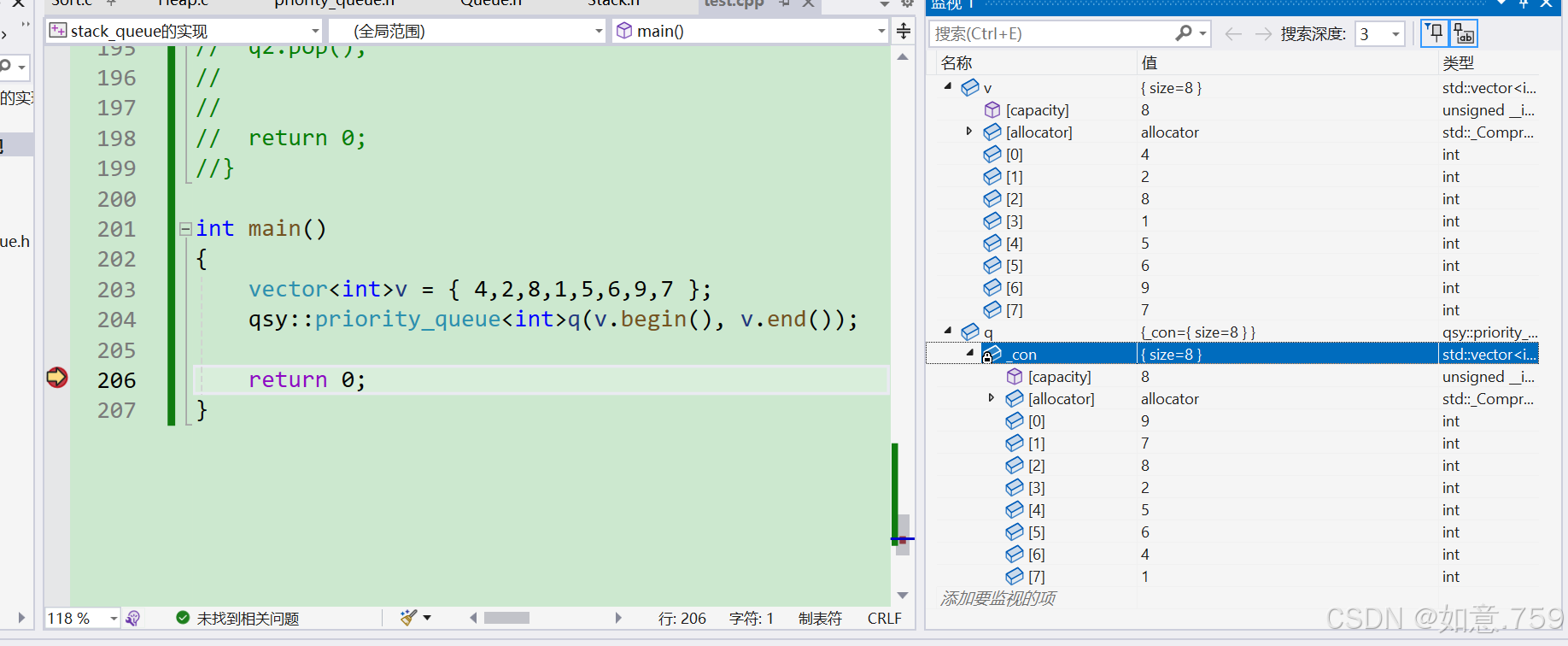Select v element [0] with value 4
The height and width of the screenshot is (646, 1568).
pos(1232,155)
